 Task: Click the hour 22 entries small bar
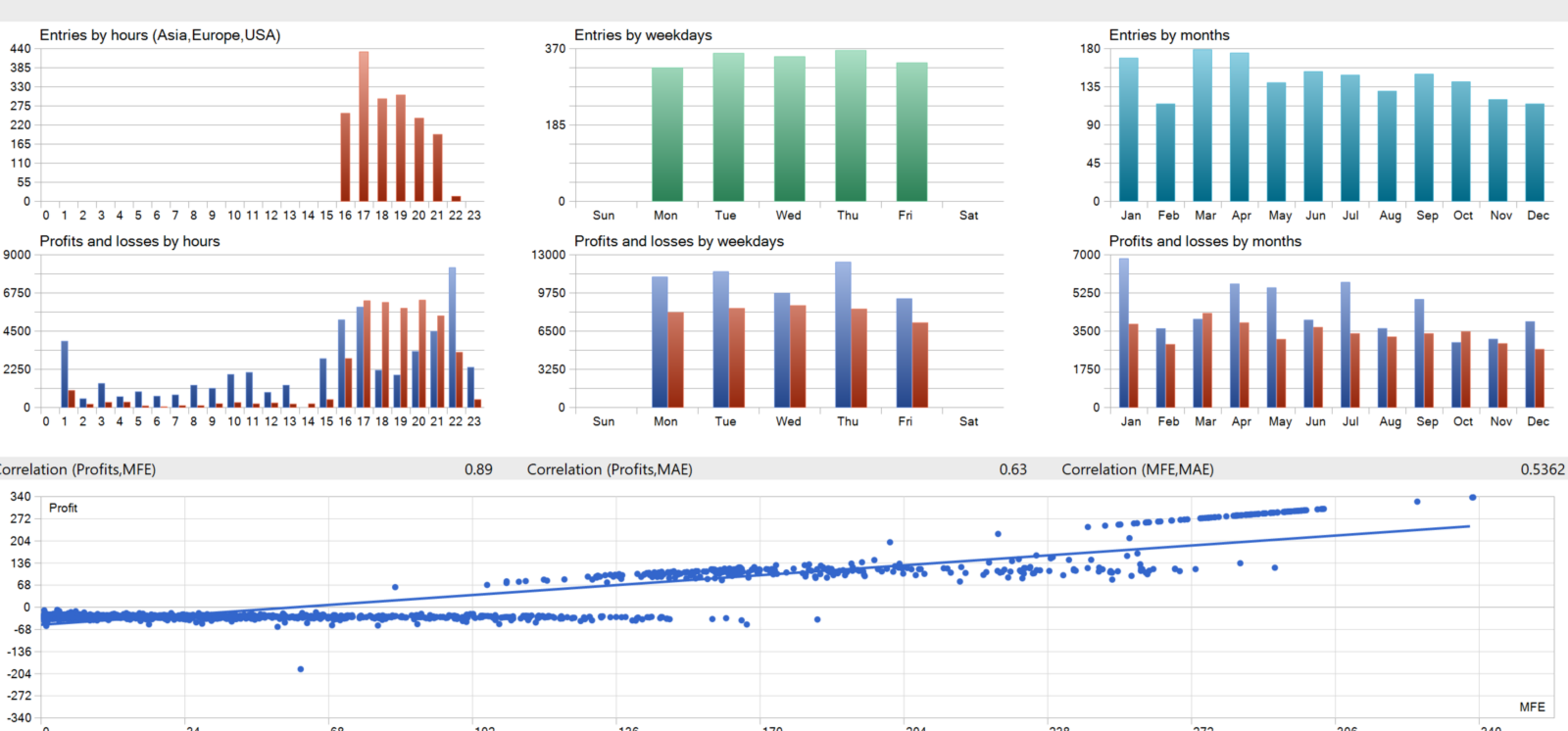click(x=456, y=199)
